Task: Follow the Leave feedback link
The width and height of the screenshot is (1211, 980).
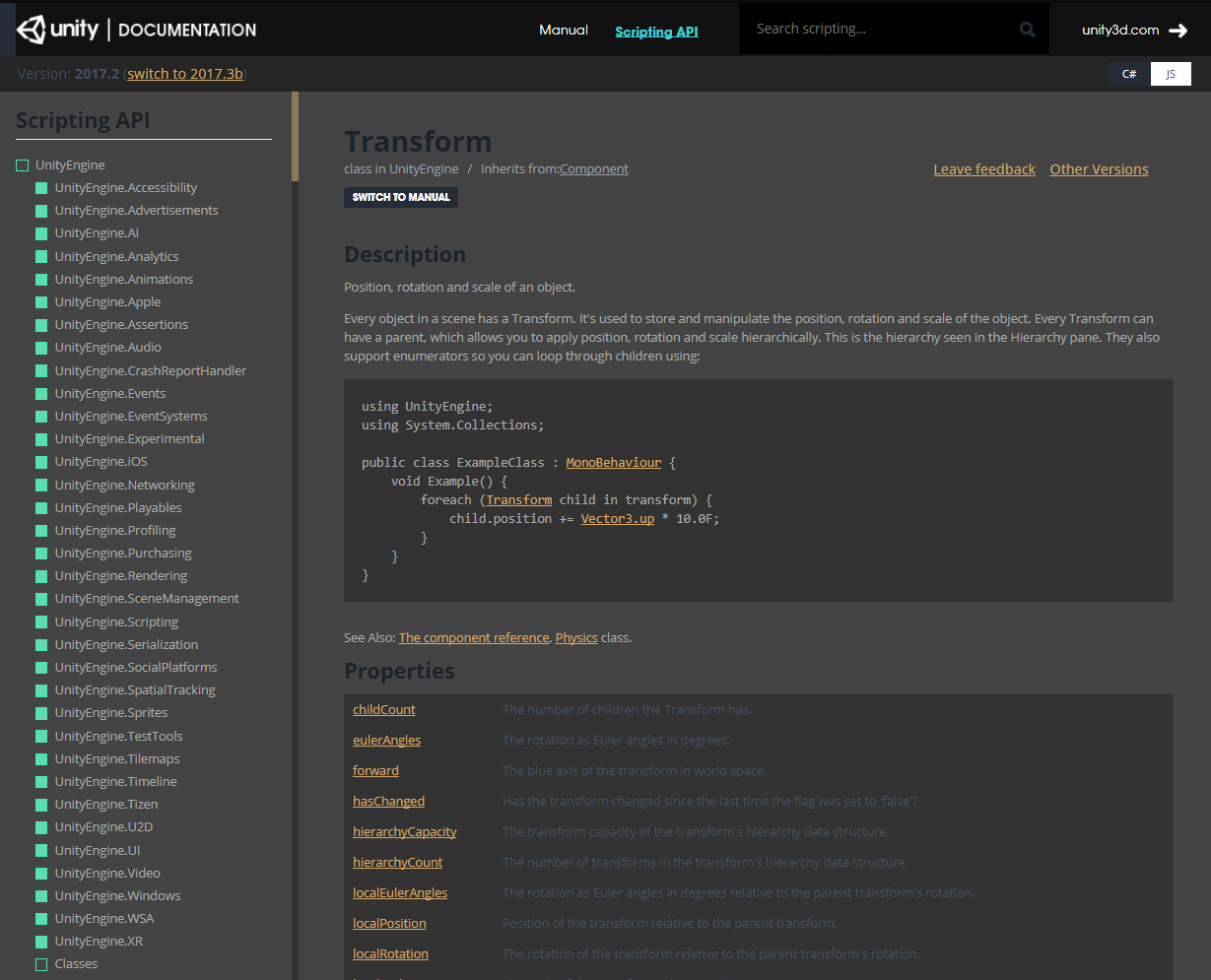Action: coord(983,169)
